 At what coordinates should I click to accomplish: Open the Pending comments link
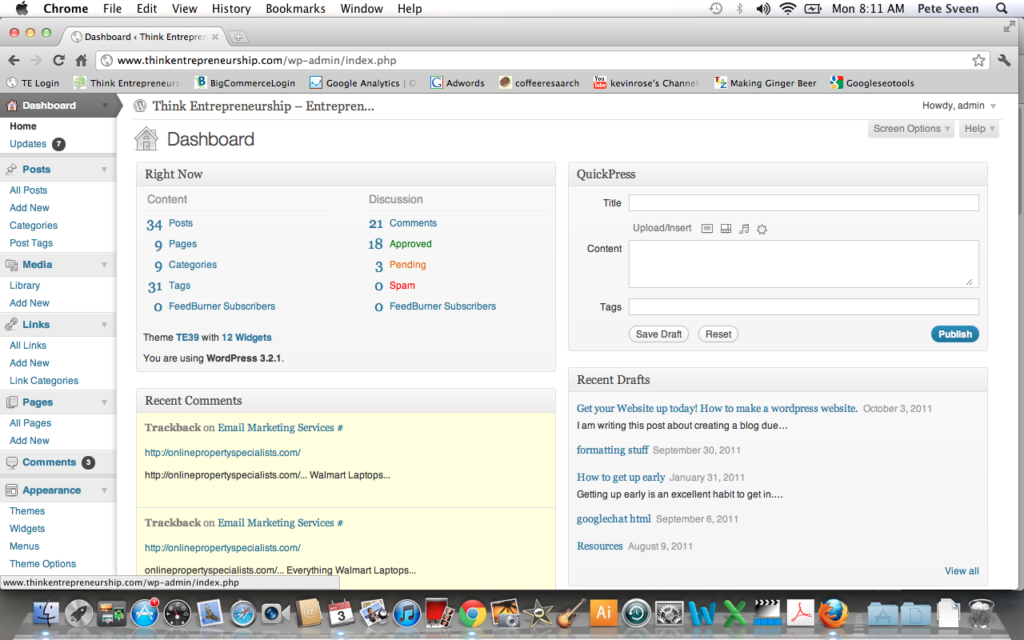(x=407, y=265)
